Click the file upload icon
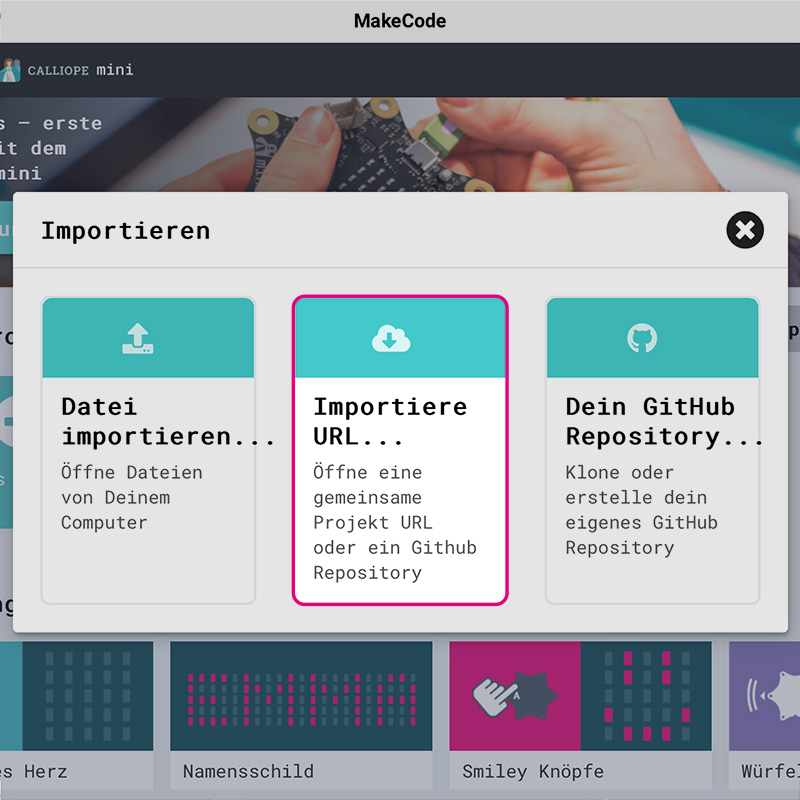The width and height of the screenshot is (800, 800). click(137, 338)
